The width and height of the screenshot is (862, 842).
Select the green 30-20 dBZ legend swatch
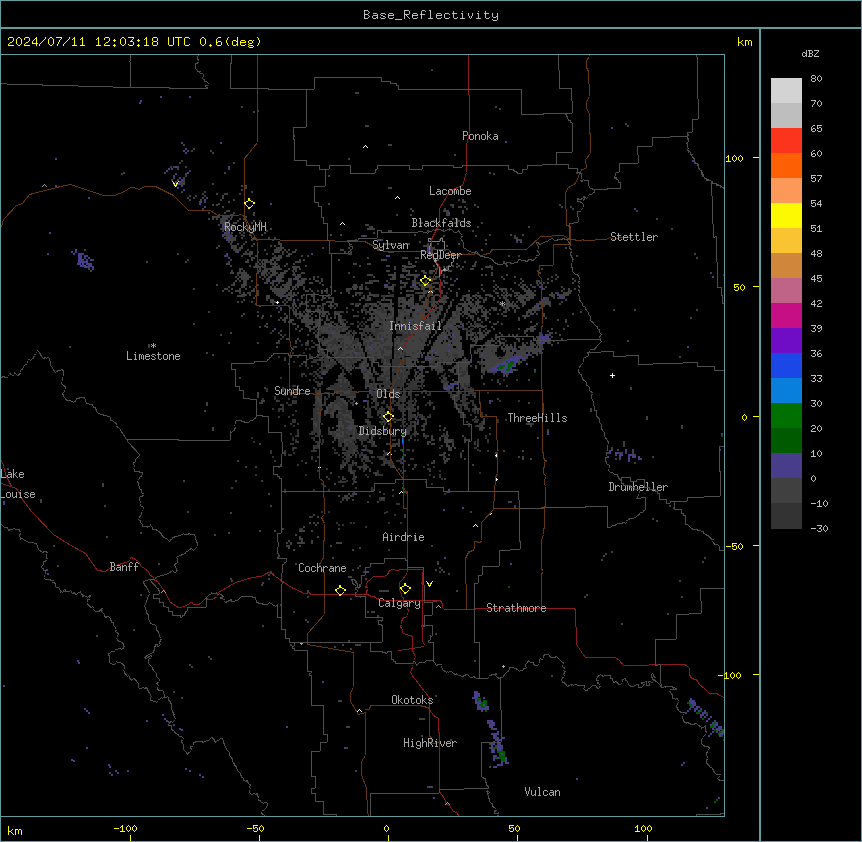[786, 416]
